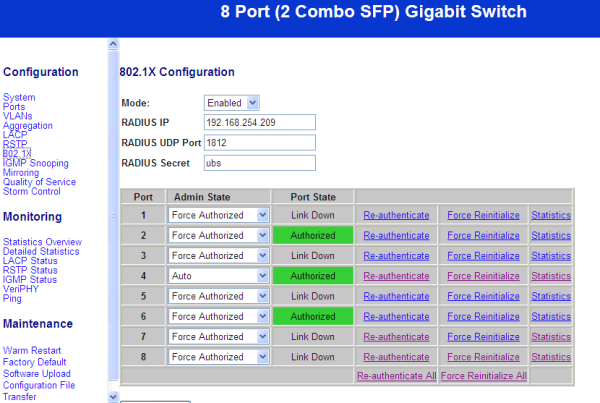Open the Mode dropdown
The image size is (600, 403).
232,102
